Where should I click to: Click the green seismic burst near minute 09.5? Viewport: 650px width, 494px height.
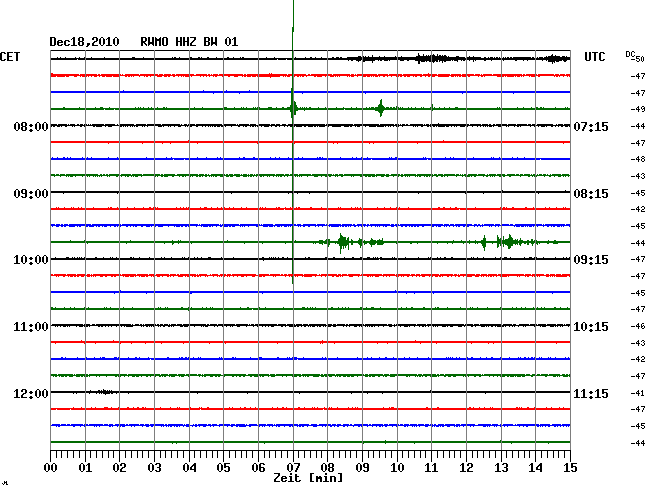click(381, 109)
